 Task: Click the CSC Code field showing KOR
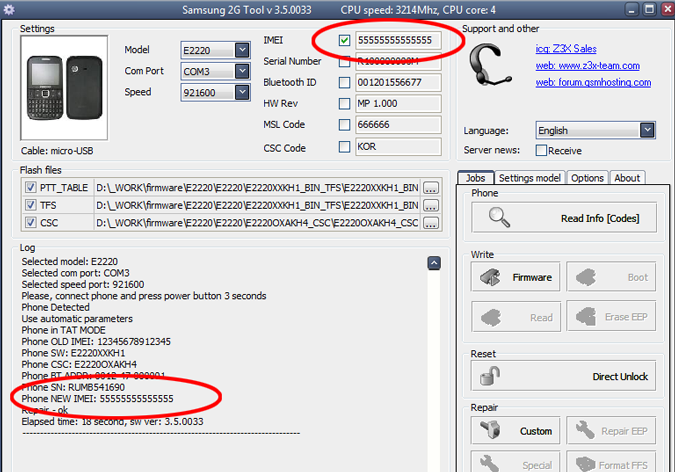pos(398,146)
